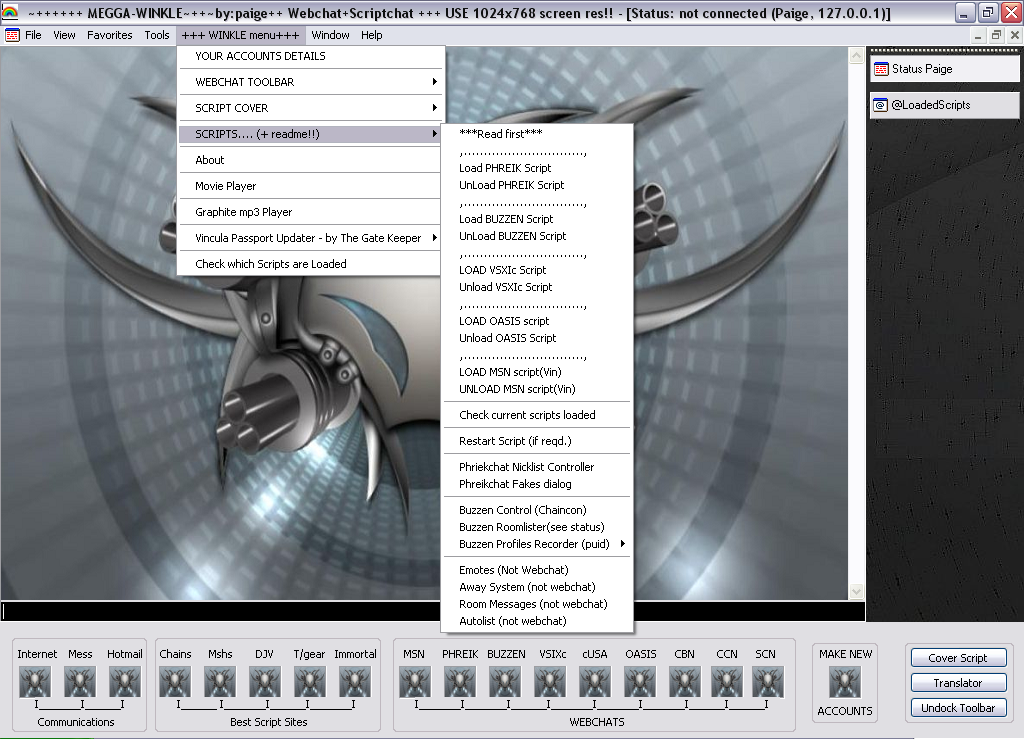This screenshot has height=739, width=1024.
Task: Open the Mshs script site icon
Action: pos(220,682)
